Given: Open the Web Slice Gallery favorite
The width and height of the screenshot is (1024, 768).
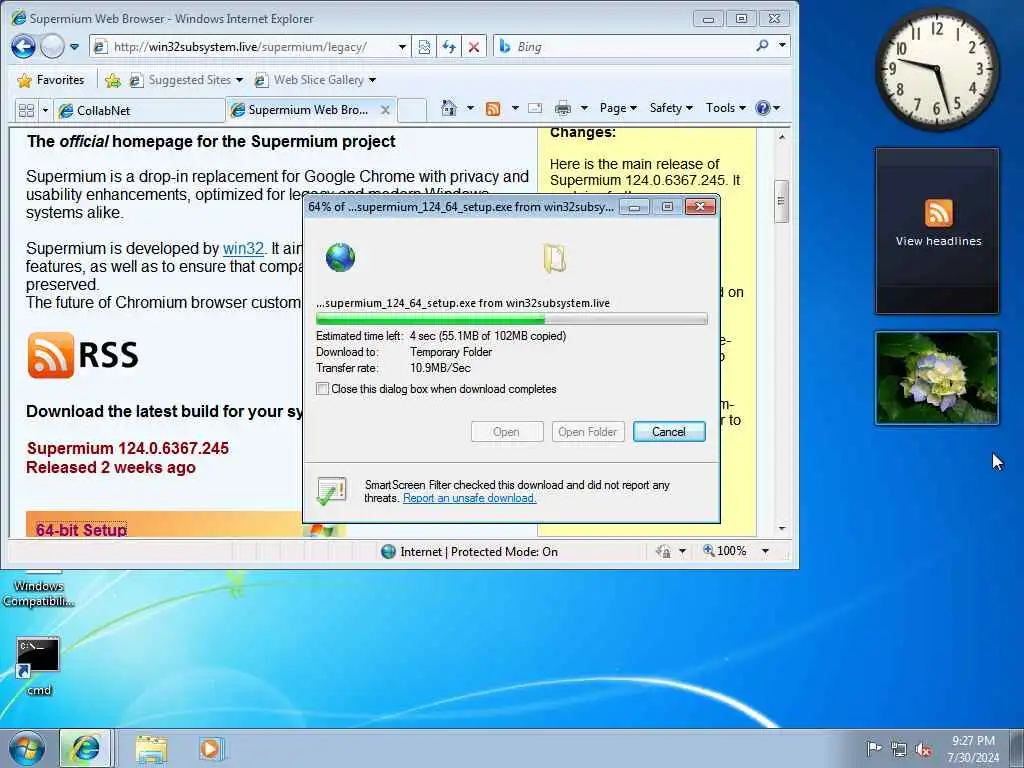Looking at the screenshot, I should pos(315,80).
